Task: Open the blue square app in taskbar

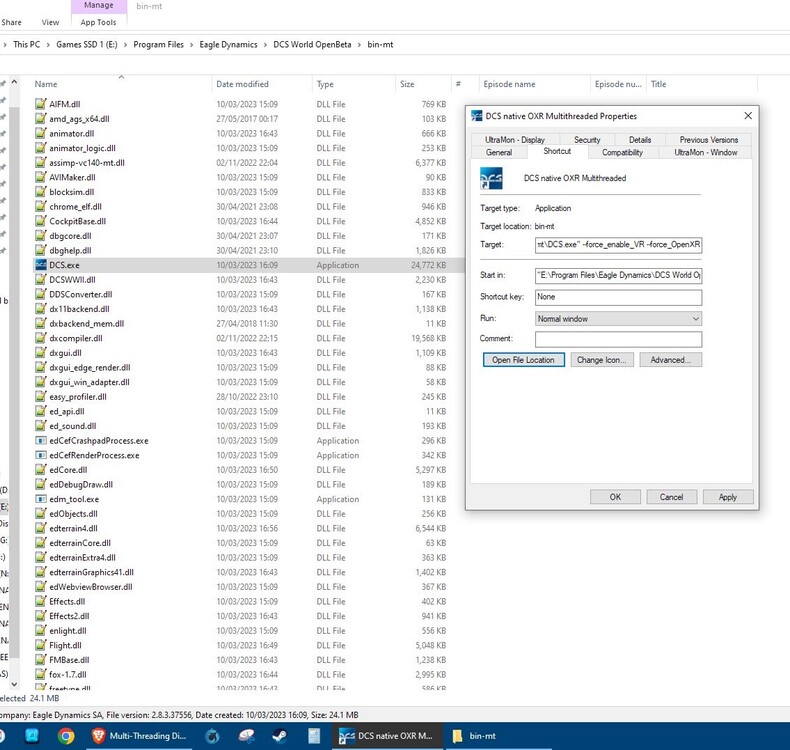Action: point(32,736)
